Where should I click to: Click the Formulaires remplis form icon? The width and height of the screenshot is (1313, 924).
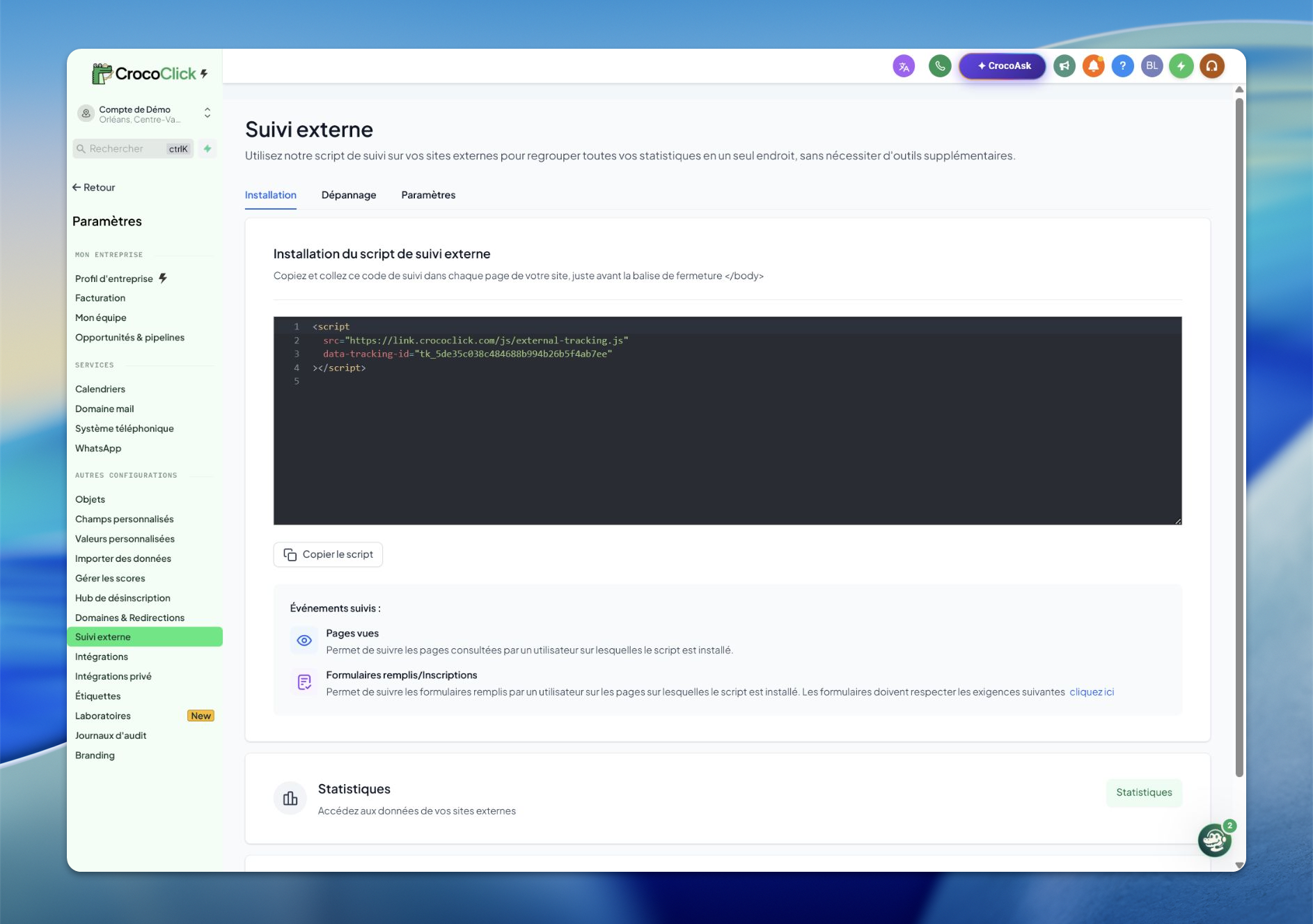(x=304, y=682)
